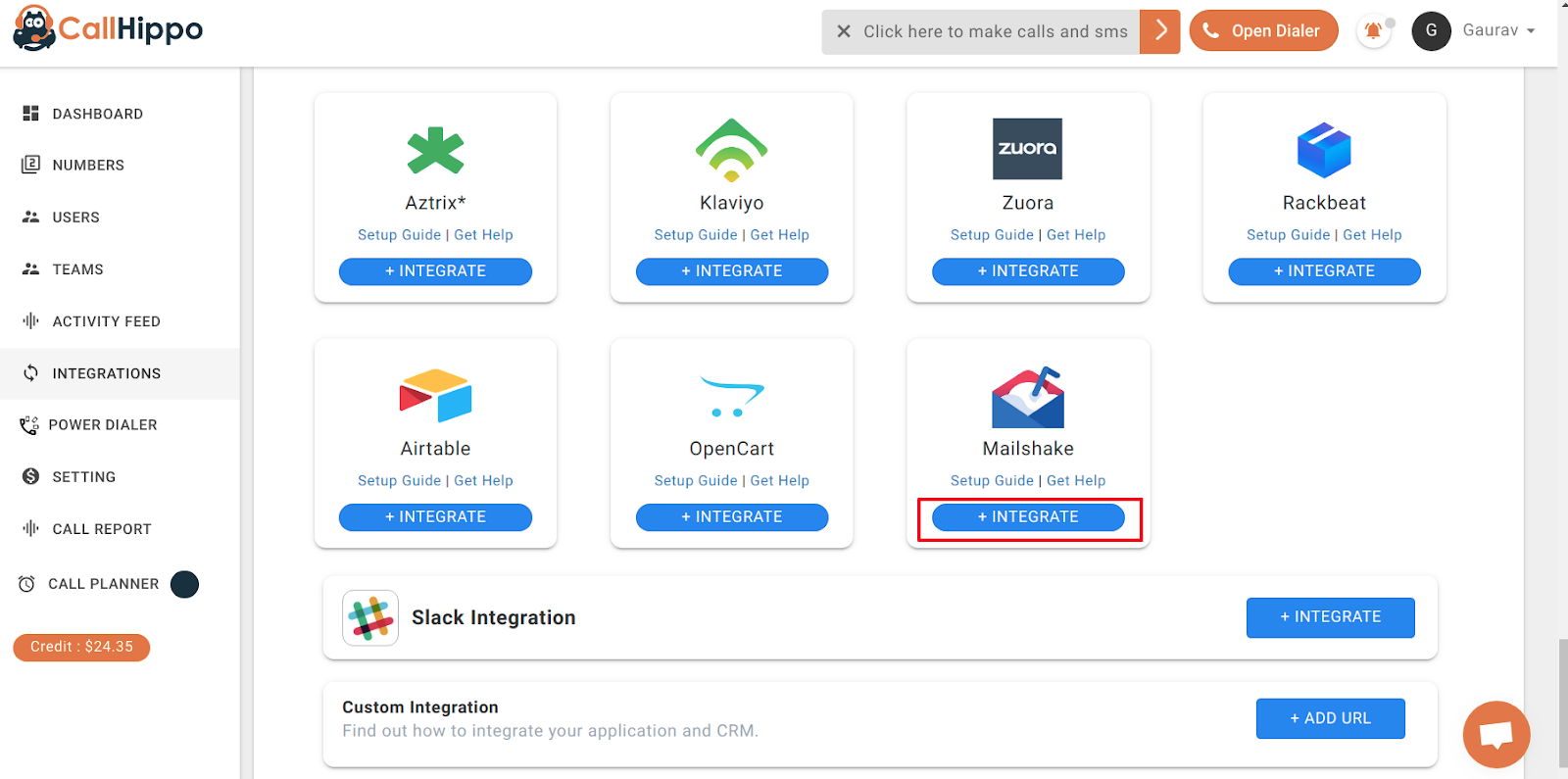
Task: Click the Klaviyo logo
Action: pos(732,150)
